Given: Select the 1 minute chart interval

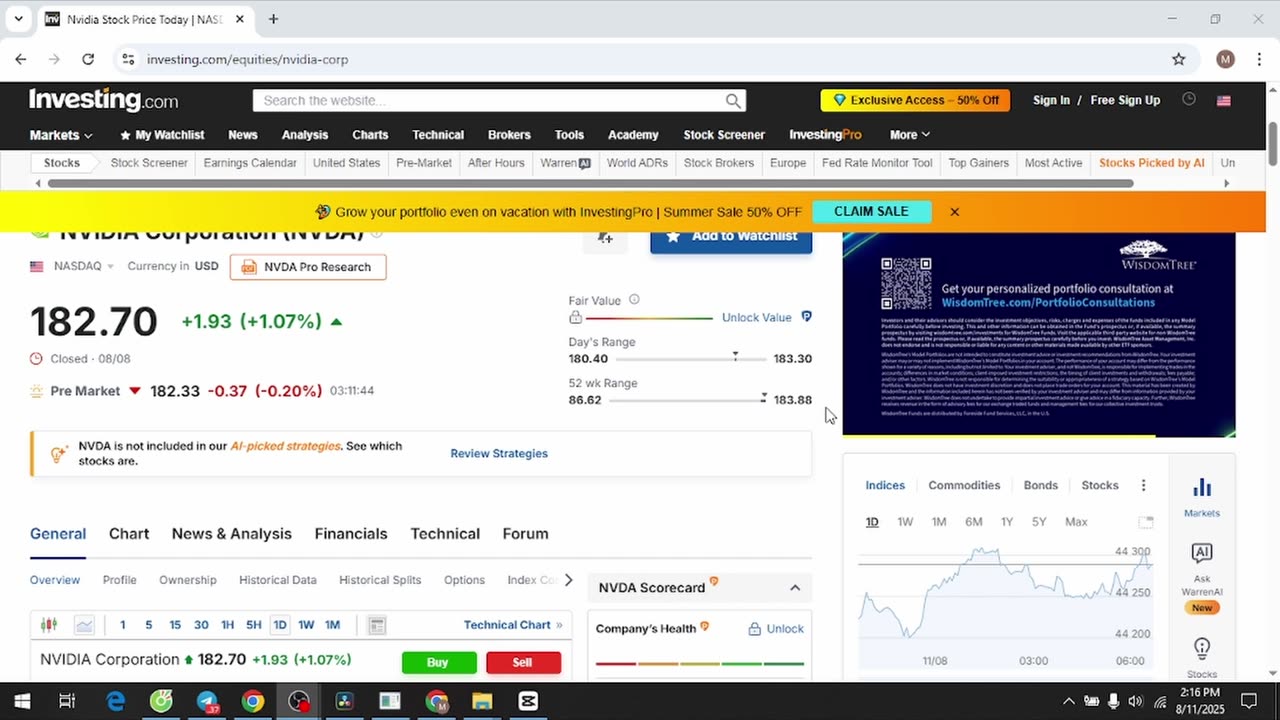Looking at the screenshot, I should (123, 625).
